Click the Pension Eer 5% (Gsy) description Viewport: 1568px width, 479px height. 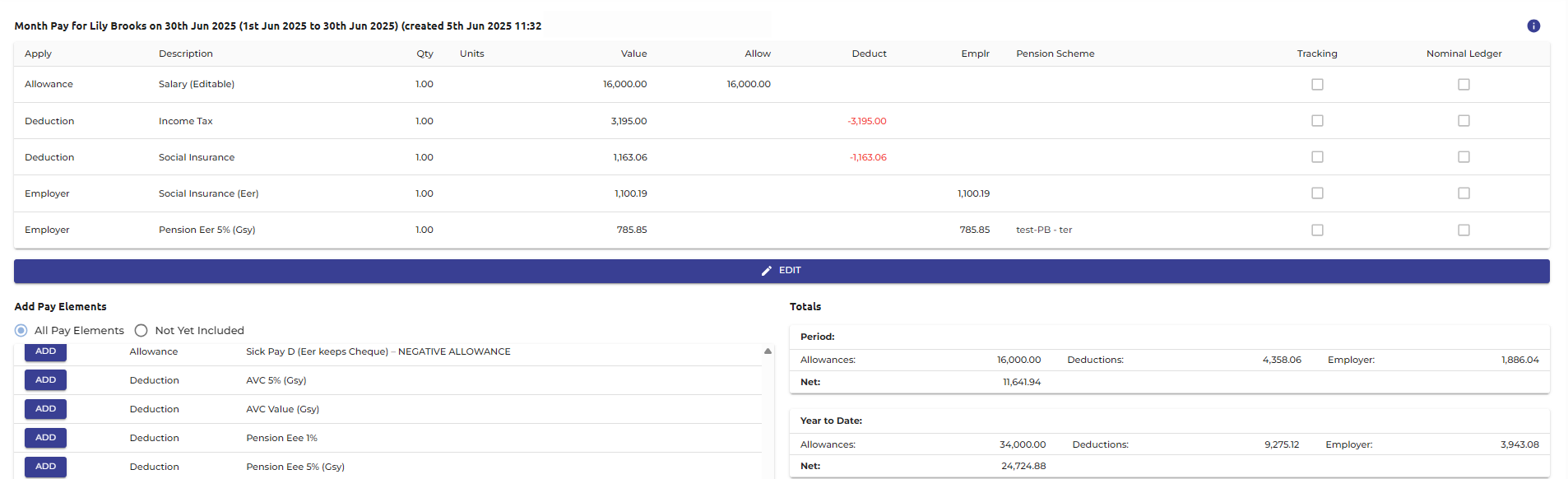(207, 230)
